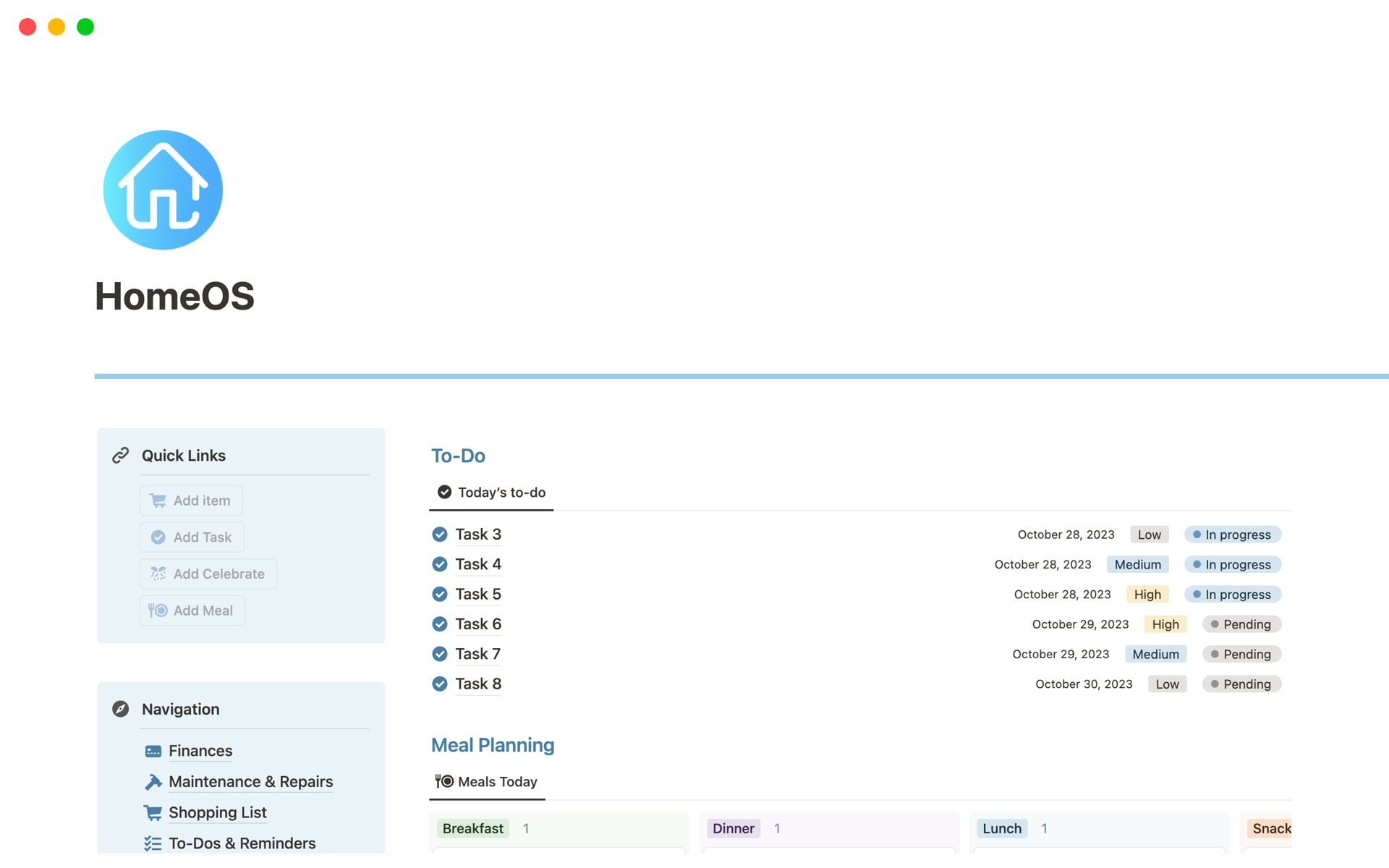Click the October 30, 2023 date of Task 8
1389x868 pixels.
[x=1083, y=684]
